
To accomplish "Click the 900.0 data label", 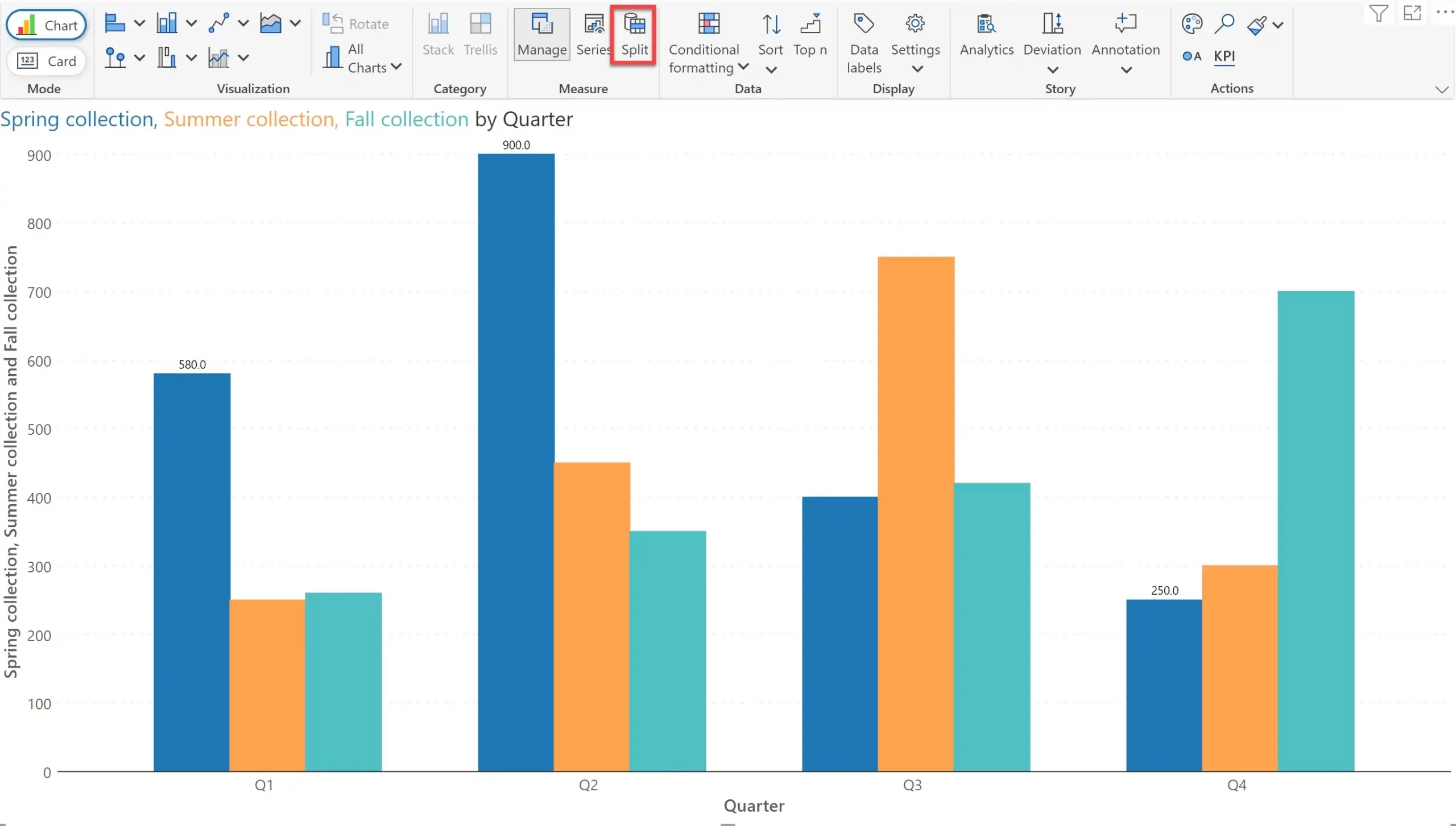I will point(516,145).
